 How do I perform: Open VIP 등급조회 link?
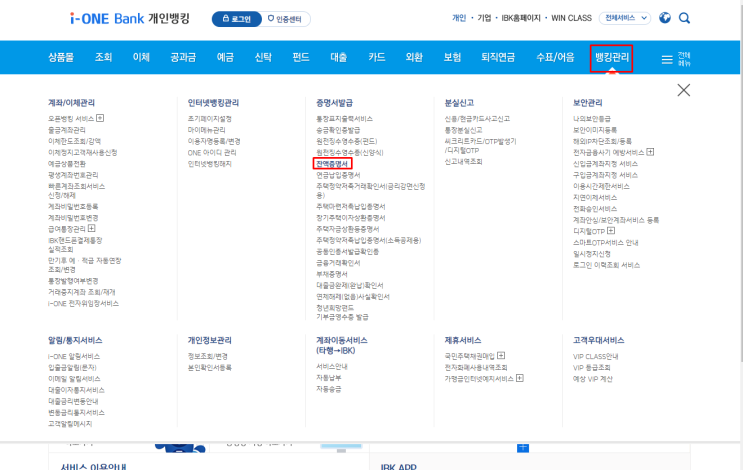coord(592,367)
